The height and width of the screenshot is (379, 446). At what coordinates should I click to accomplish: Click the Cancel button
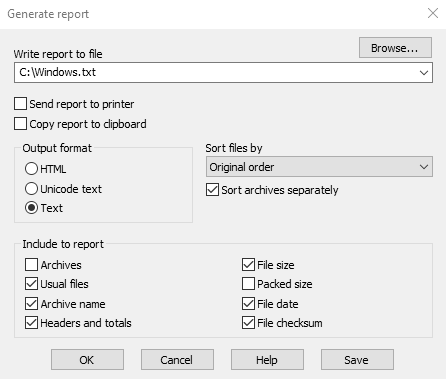click(x=177, y=360)
